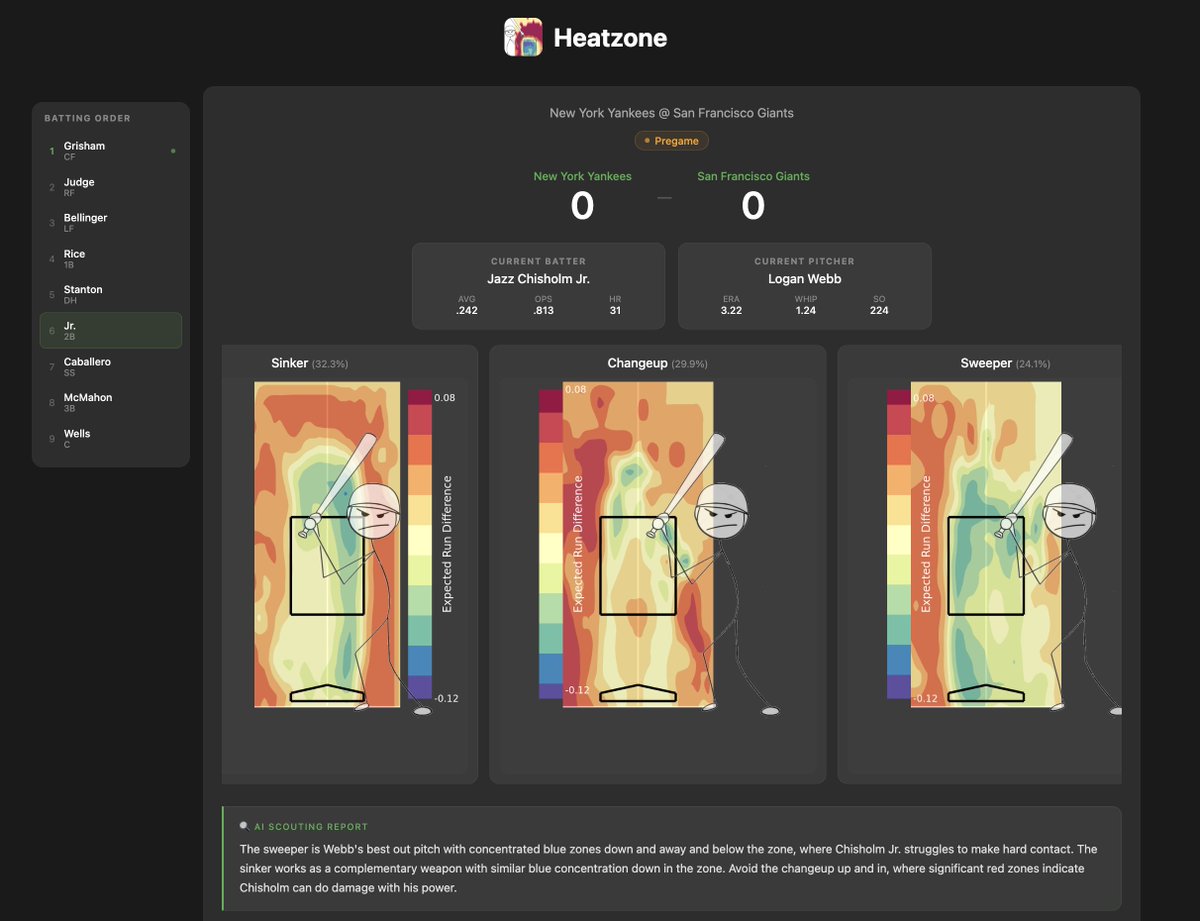Click the SO 224 stat

coord(879,305)
